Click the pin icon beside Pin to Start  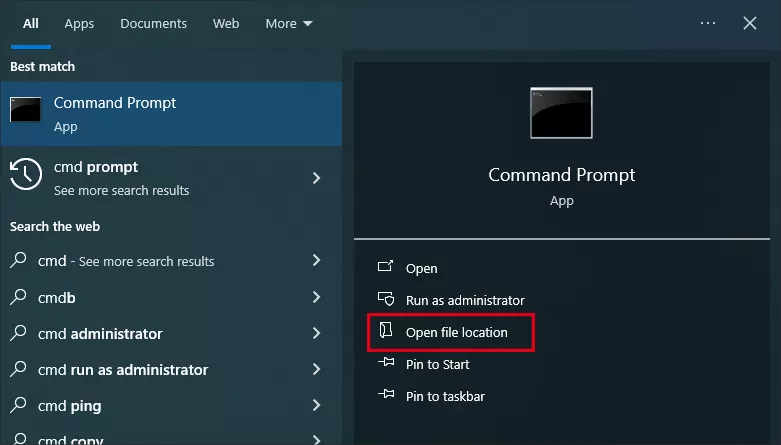point(386,362)
